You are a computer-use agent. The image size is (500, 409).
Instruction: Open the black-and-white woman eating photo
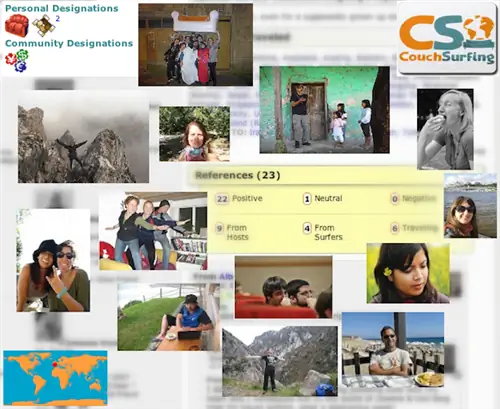445,129
